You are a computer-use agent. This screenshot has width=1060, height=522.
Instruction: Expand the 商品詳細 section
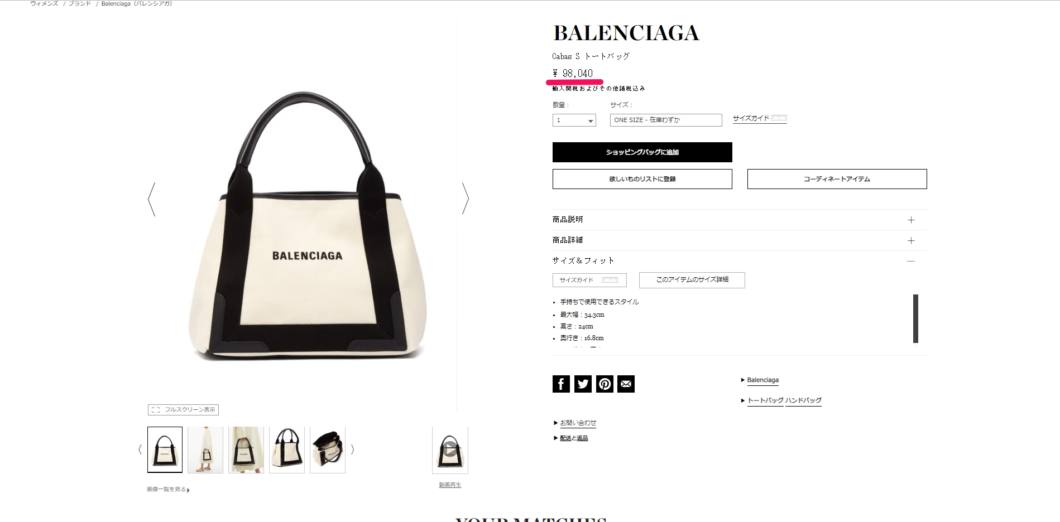click(x=739, y=240)
